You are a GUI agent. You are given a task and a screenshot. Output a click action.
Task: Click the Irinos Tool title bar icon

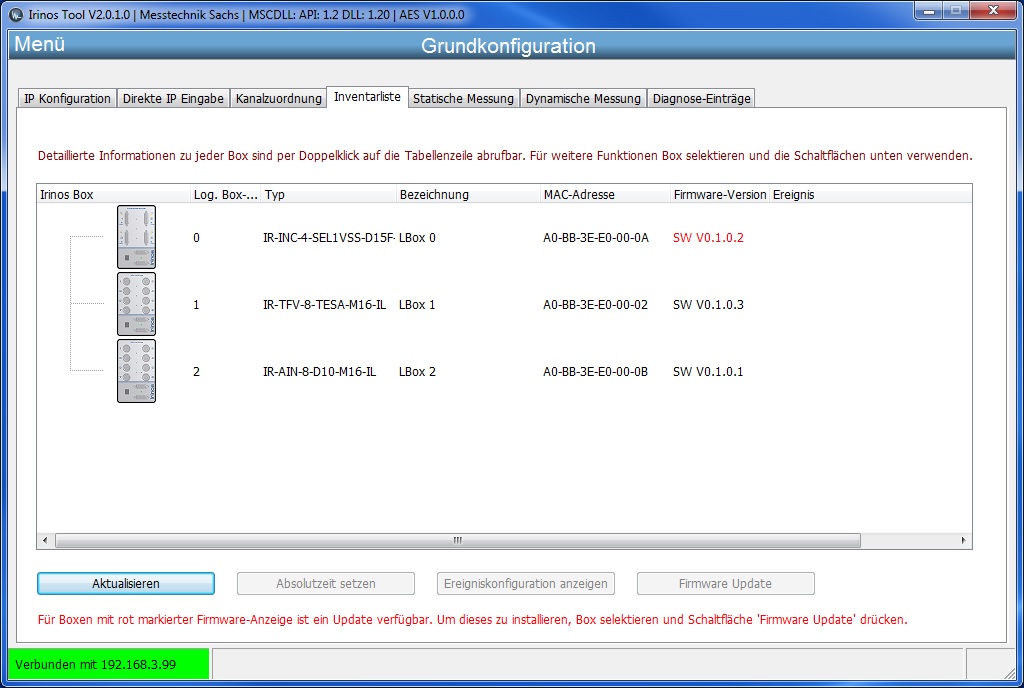(16, 14)
